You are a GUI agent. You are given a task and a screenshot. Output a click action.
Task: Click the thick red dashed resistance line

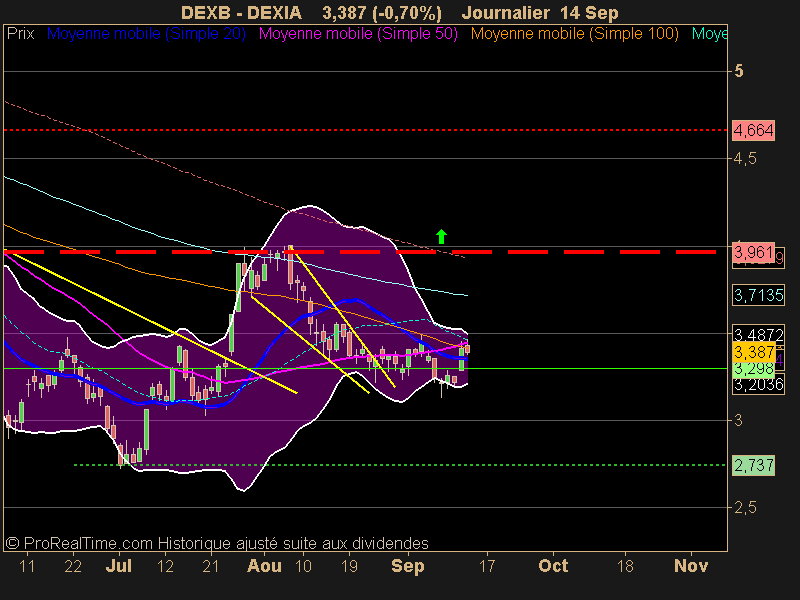[x=360, y=252]
